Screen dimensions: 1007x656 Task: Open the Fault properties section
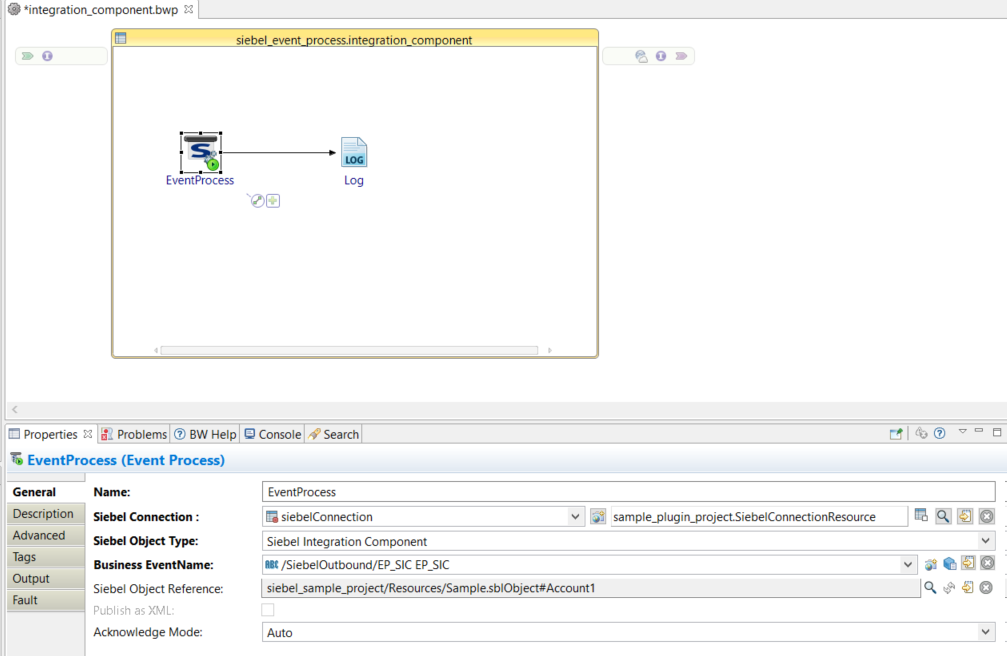(x=46, y=600)
